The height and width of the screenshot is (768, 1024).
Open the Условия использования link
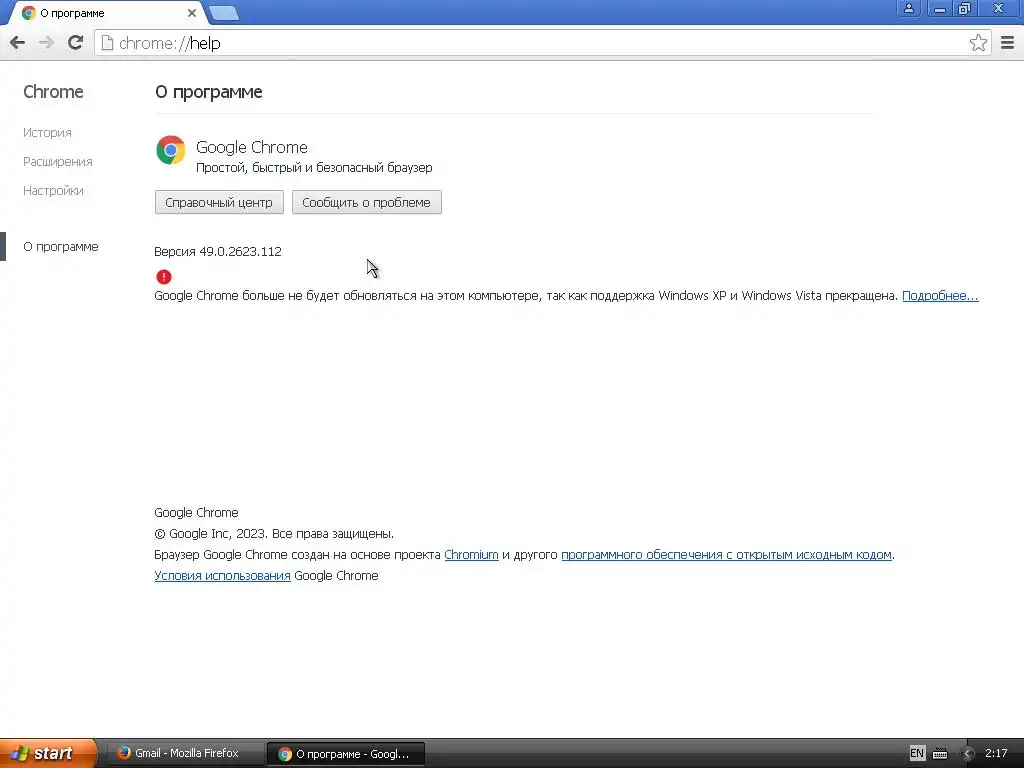pos(222,575)
